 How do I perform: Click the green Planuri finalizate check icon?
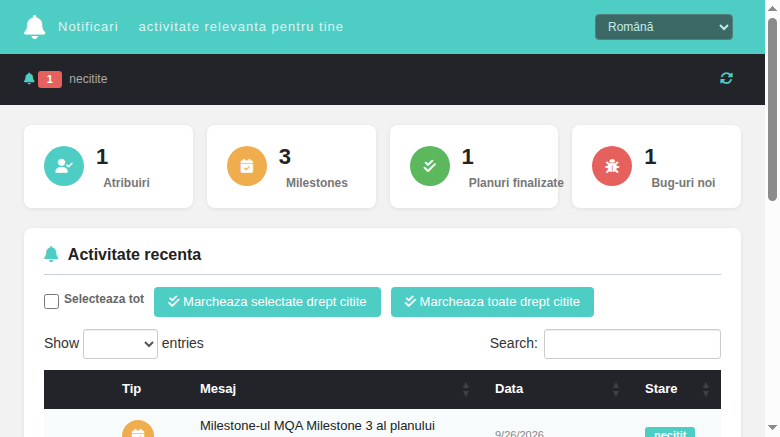[430, 166]
